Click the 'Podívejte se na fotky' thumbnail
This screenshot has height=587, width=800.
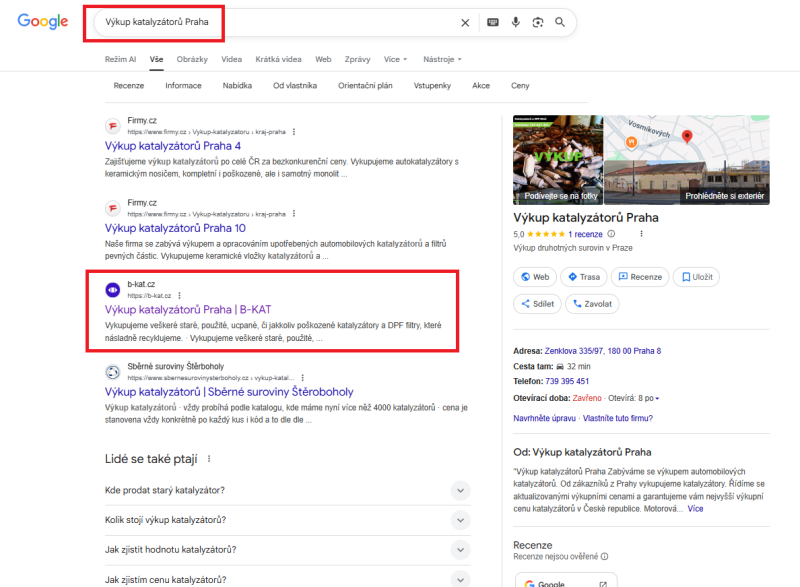556,160
